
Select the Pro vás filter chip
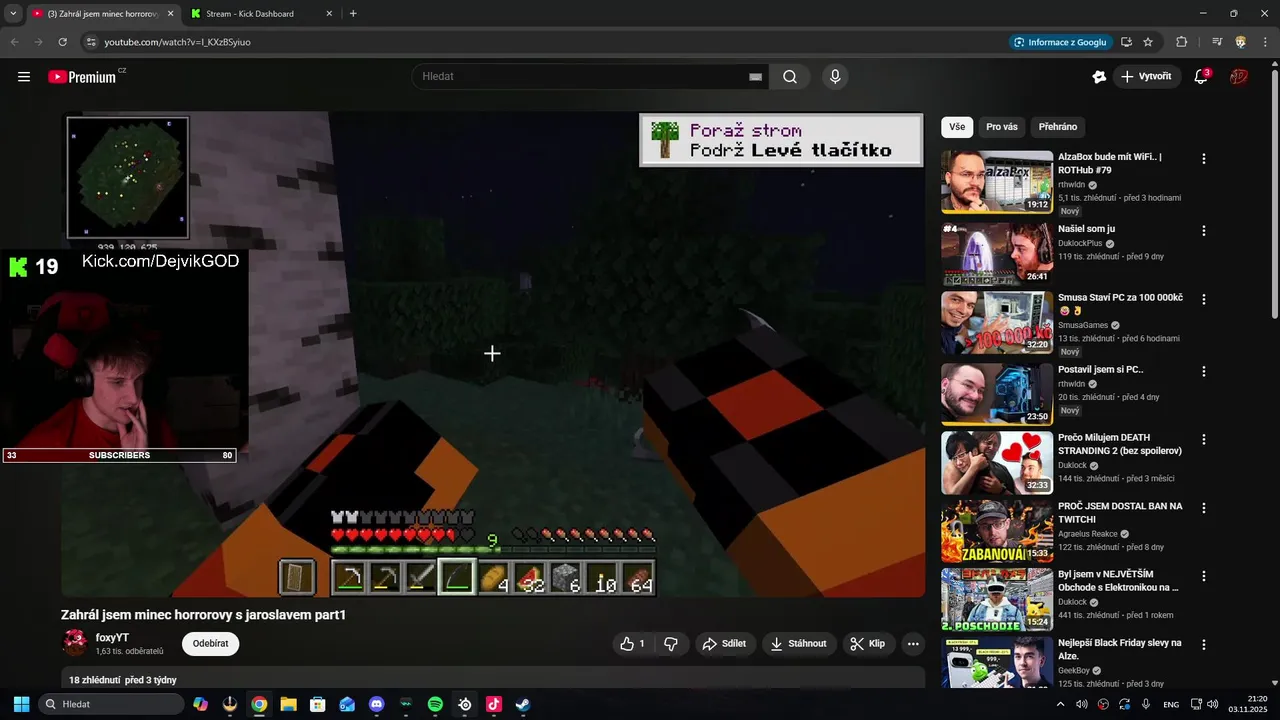(x=1002, y=127)
